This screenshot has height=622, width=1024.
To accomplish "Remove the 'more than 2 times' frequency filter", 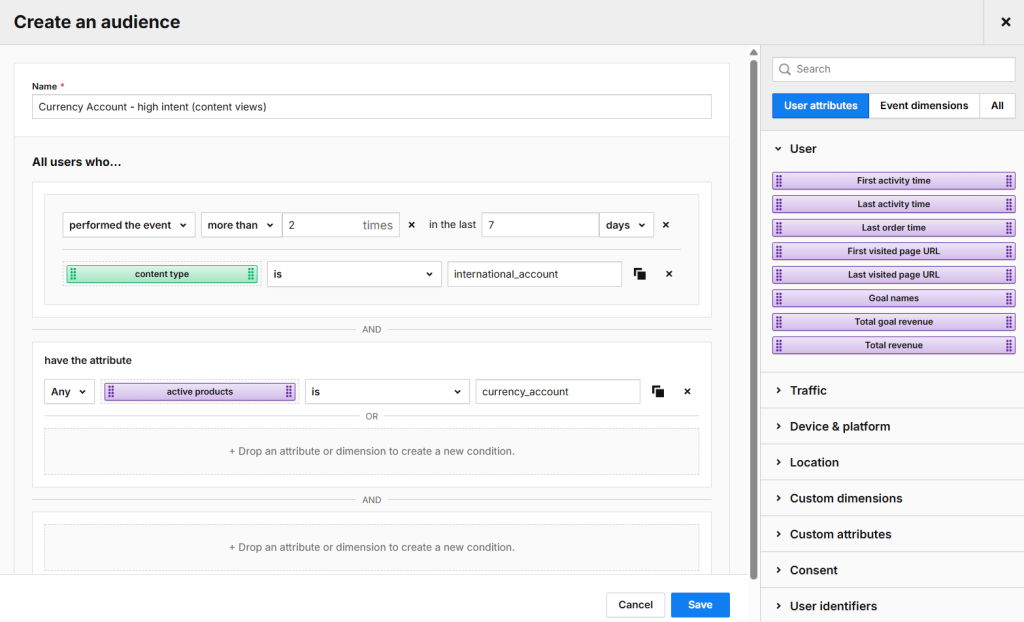I will [x=411, y=225].
